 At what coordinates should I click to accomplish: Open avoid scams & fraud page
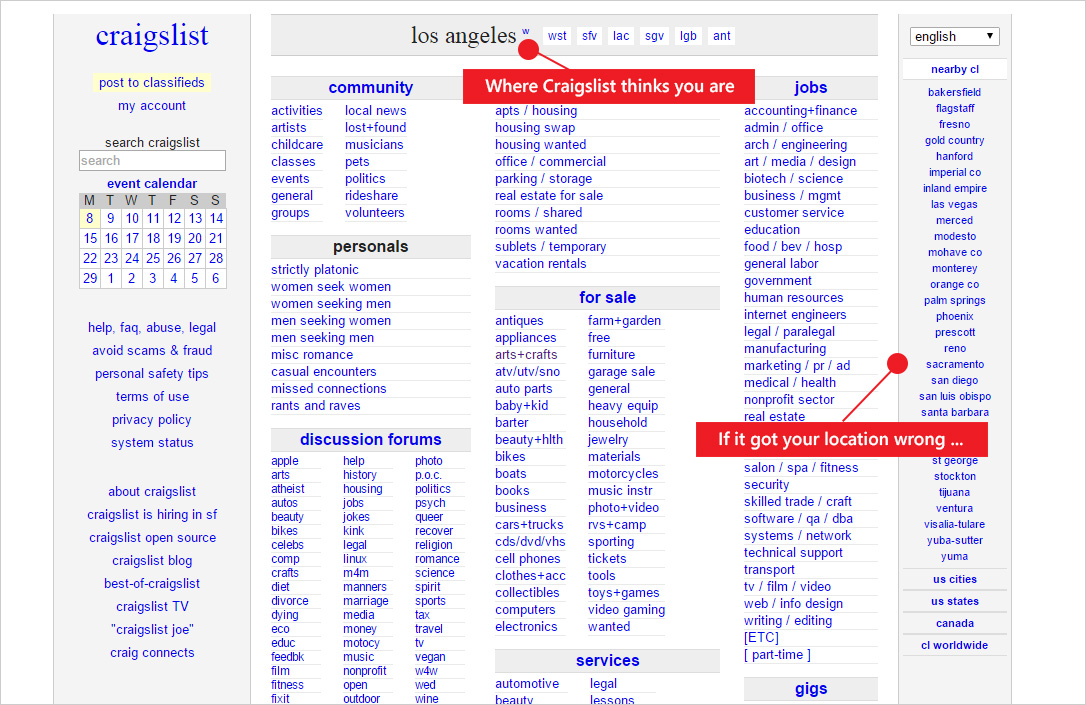152,350
